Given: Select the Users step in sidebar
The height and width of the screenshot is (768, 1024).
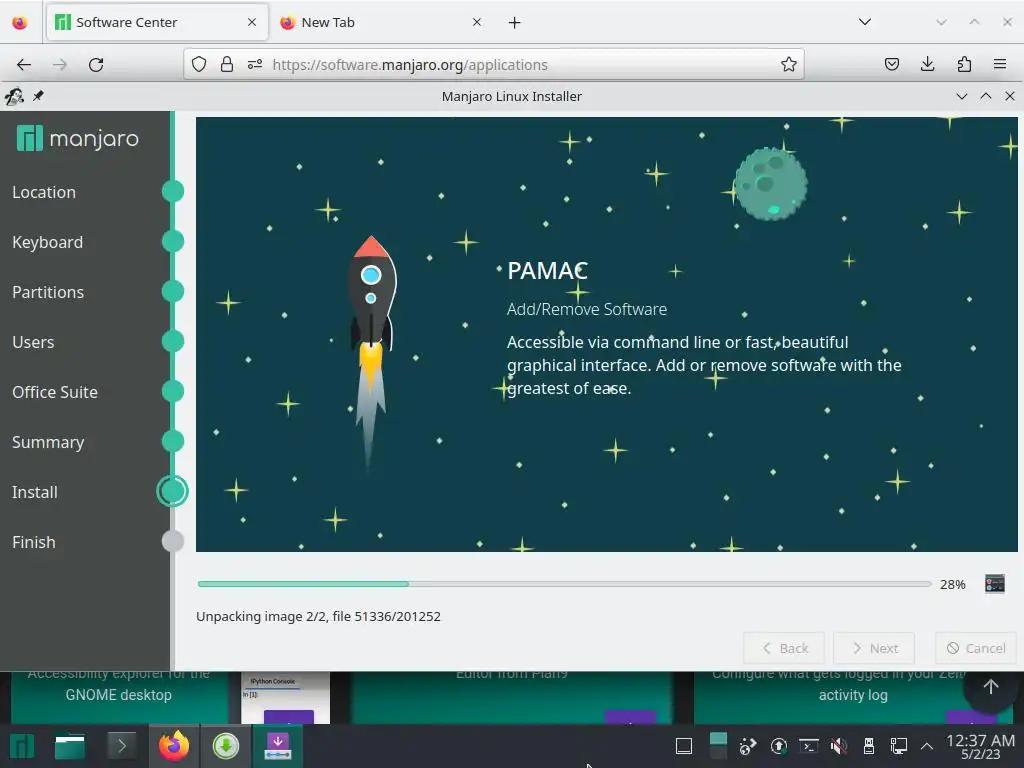Looking at the screenshot, I should click(33, 342).
